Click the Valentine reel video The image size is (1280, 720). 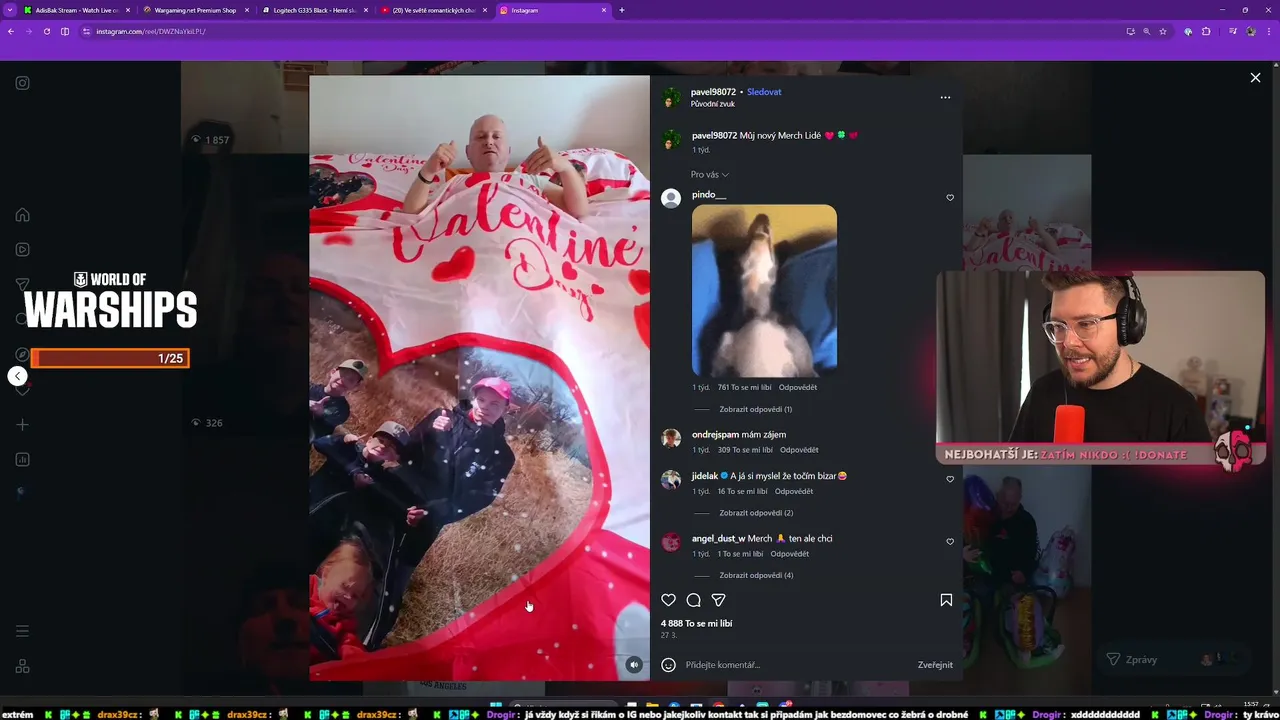pos(479,378)
